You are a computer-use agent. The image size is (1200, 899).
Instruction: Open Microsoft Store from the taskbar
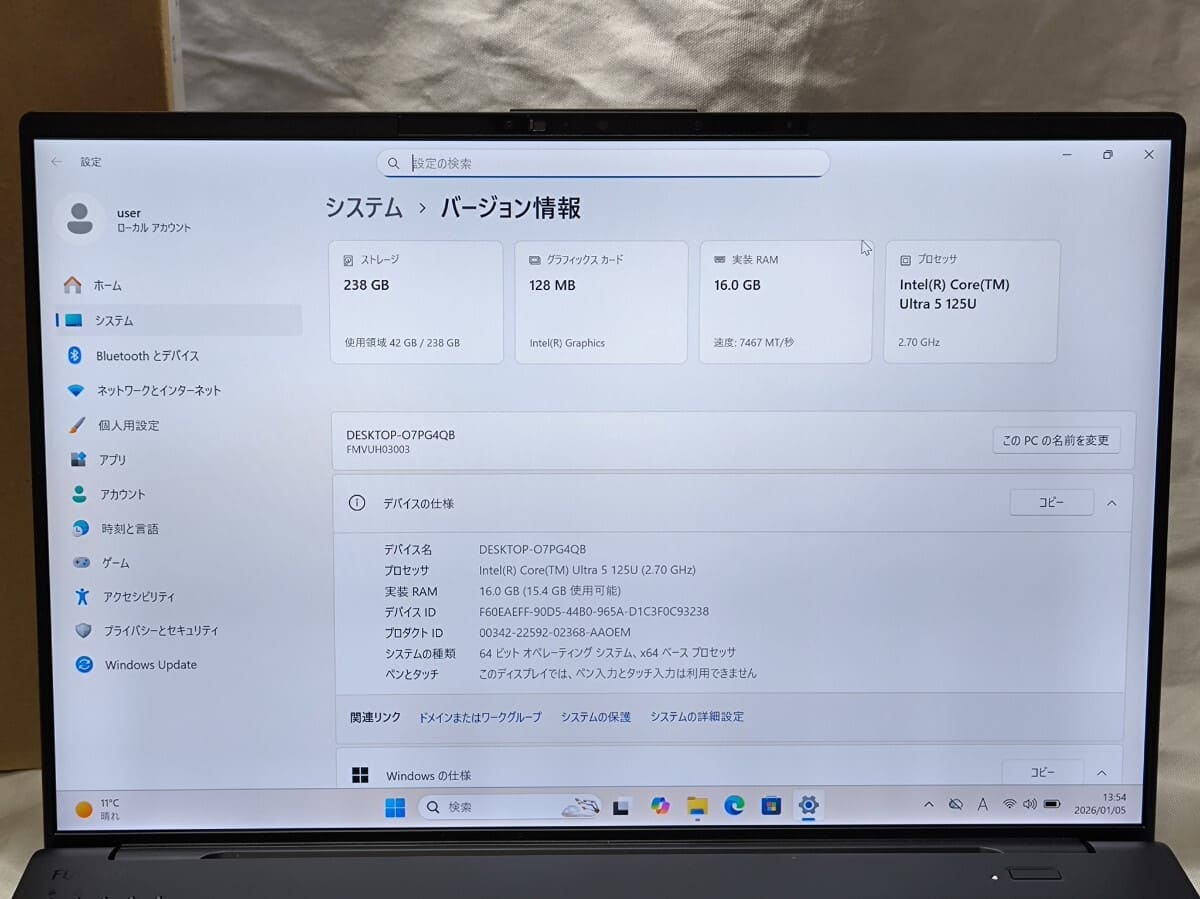[x=771, y=805]
